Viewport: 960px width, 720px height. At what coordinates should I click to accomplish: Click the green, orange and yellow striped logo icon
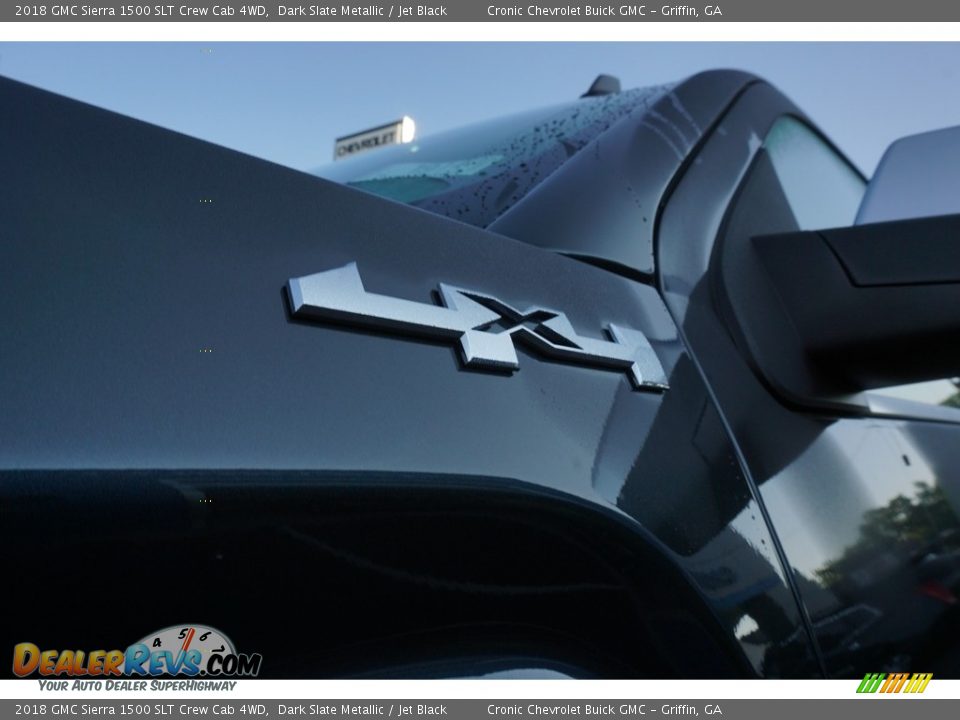pos(894,683)
